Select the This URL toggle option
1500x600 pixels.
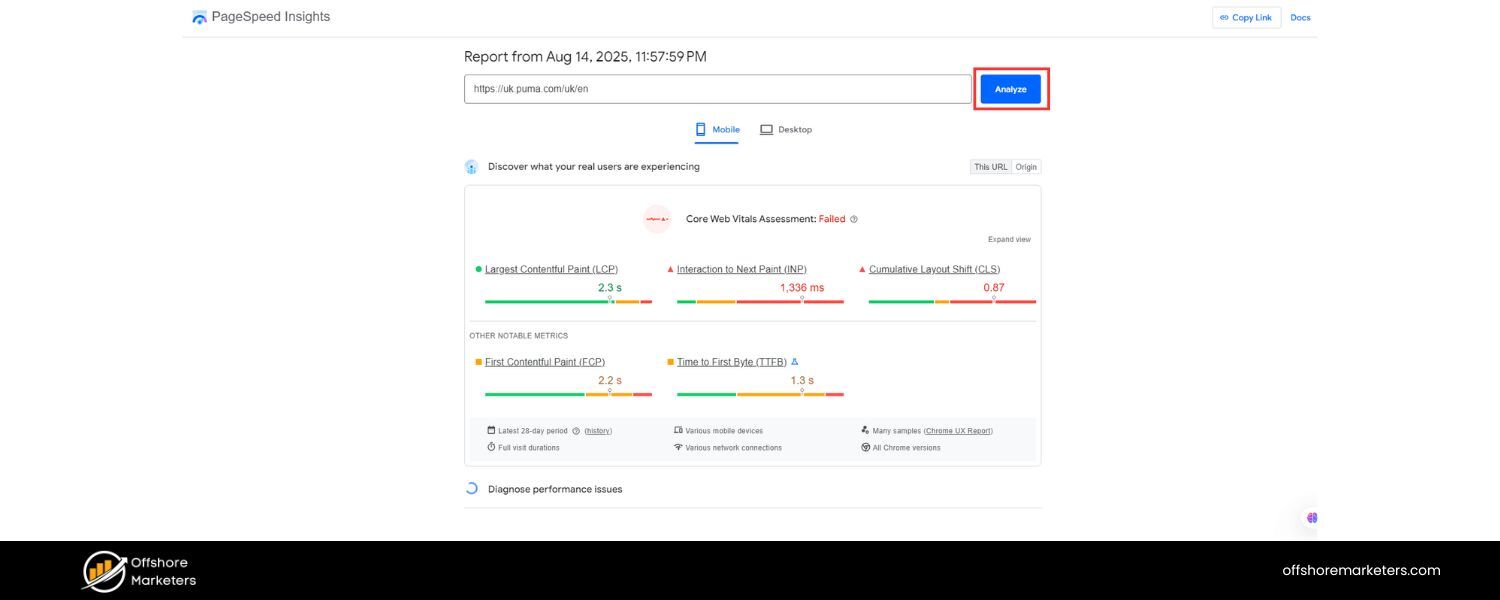[x=990, y=167]
